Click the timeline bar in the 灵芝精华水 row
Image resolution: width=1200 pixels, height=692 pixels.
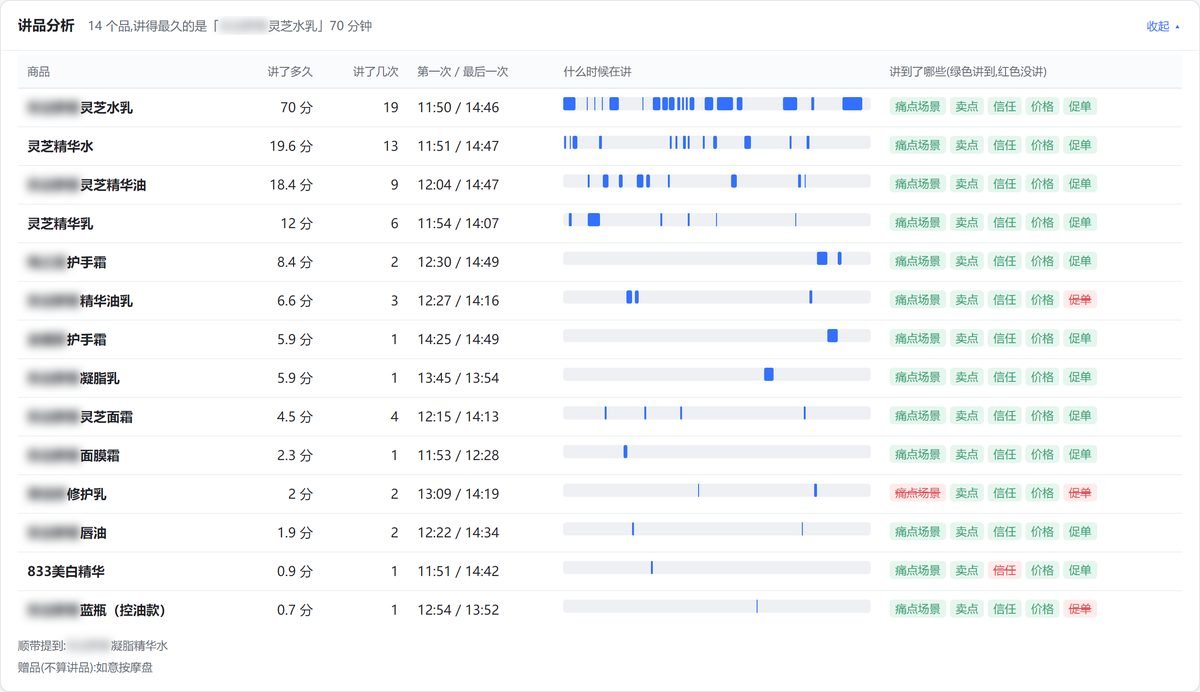[716, 143]
